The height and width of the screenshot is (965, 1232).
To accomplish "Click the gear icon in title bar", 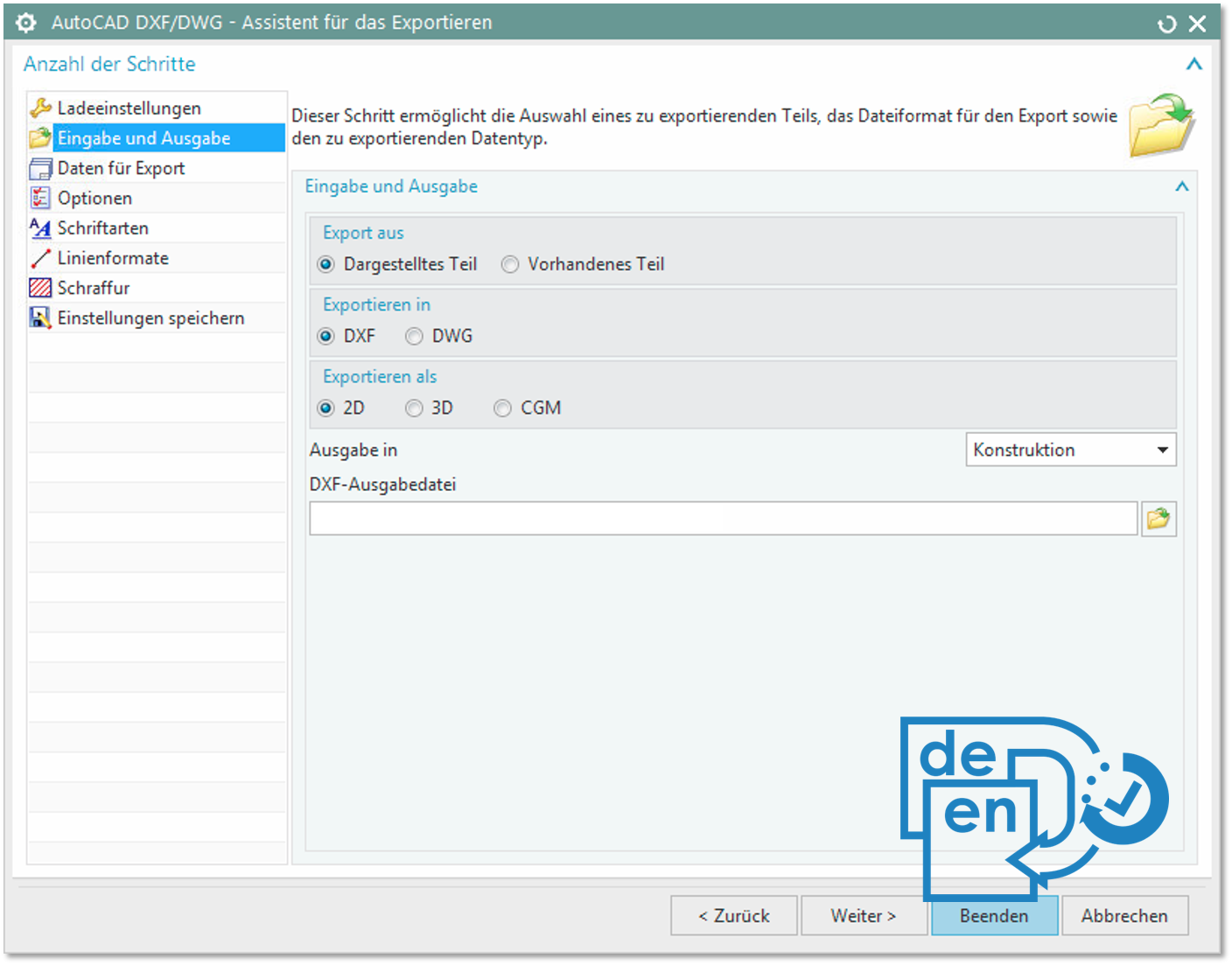I will click(x=26, y=23).
